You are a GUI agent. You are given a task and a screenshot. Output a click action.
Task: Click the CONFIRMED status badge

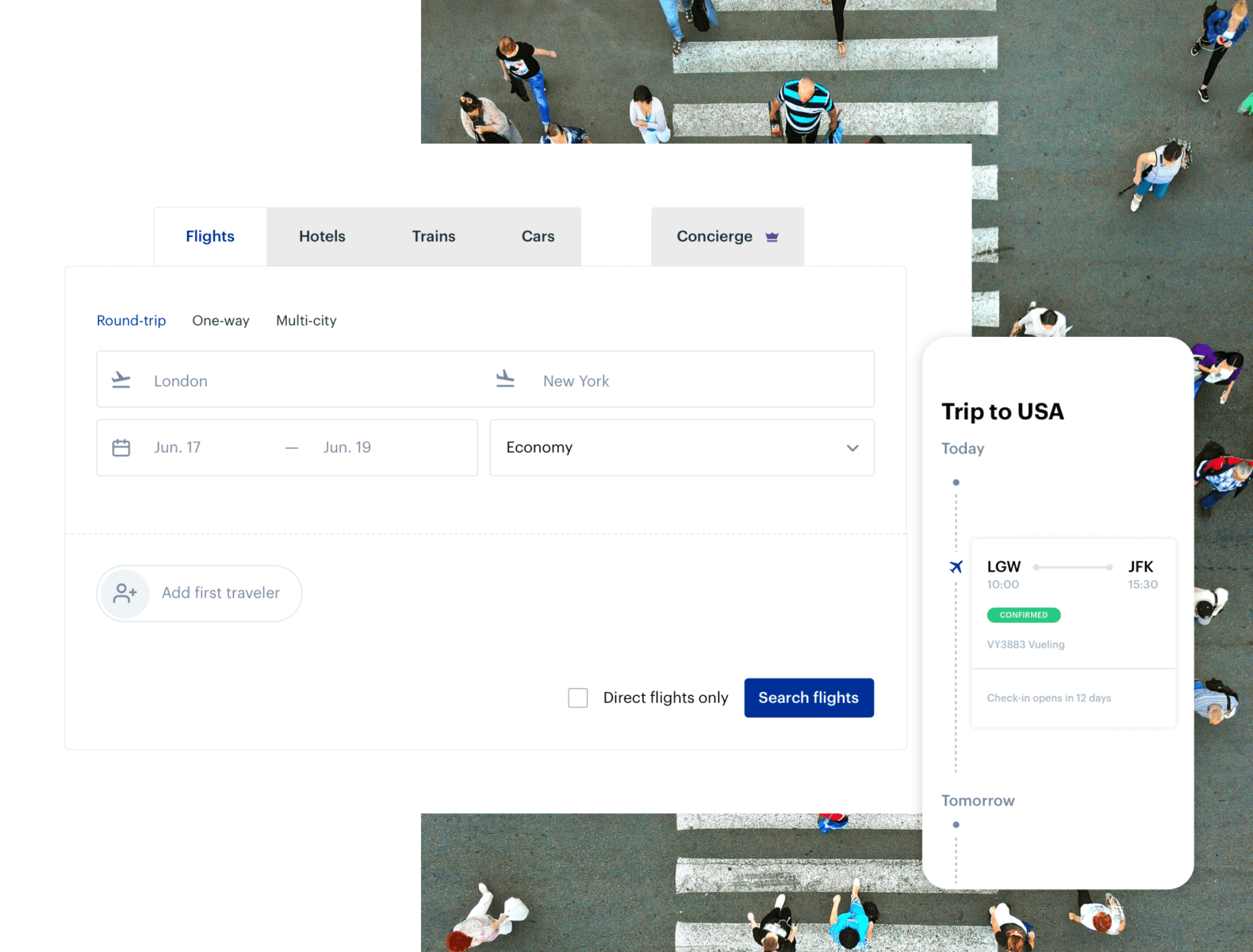1023,615
